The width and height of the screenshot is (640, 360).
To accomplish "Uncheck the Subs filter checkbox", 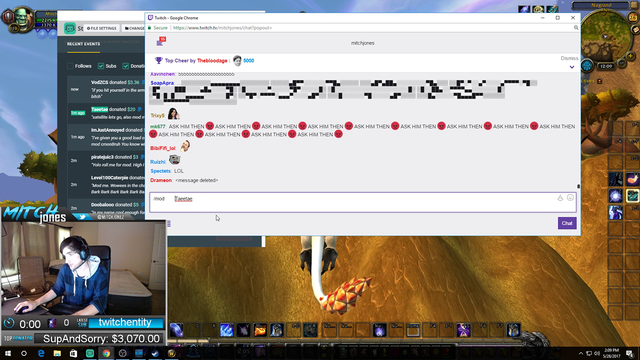I will (x=101, y=66).
